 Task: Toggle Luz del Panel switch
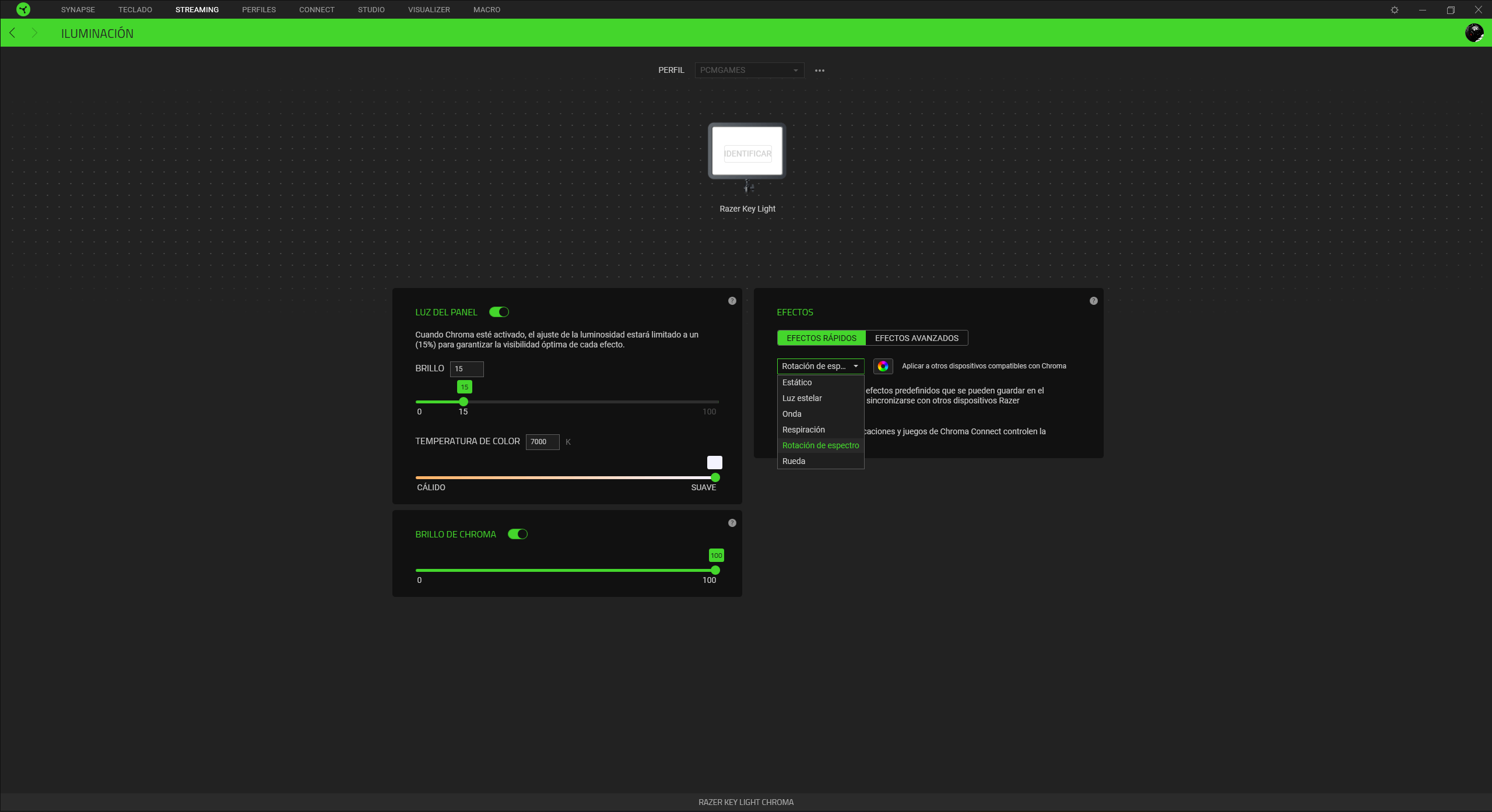pyautogui.click(x=499, y=312)
